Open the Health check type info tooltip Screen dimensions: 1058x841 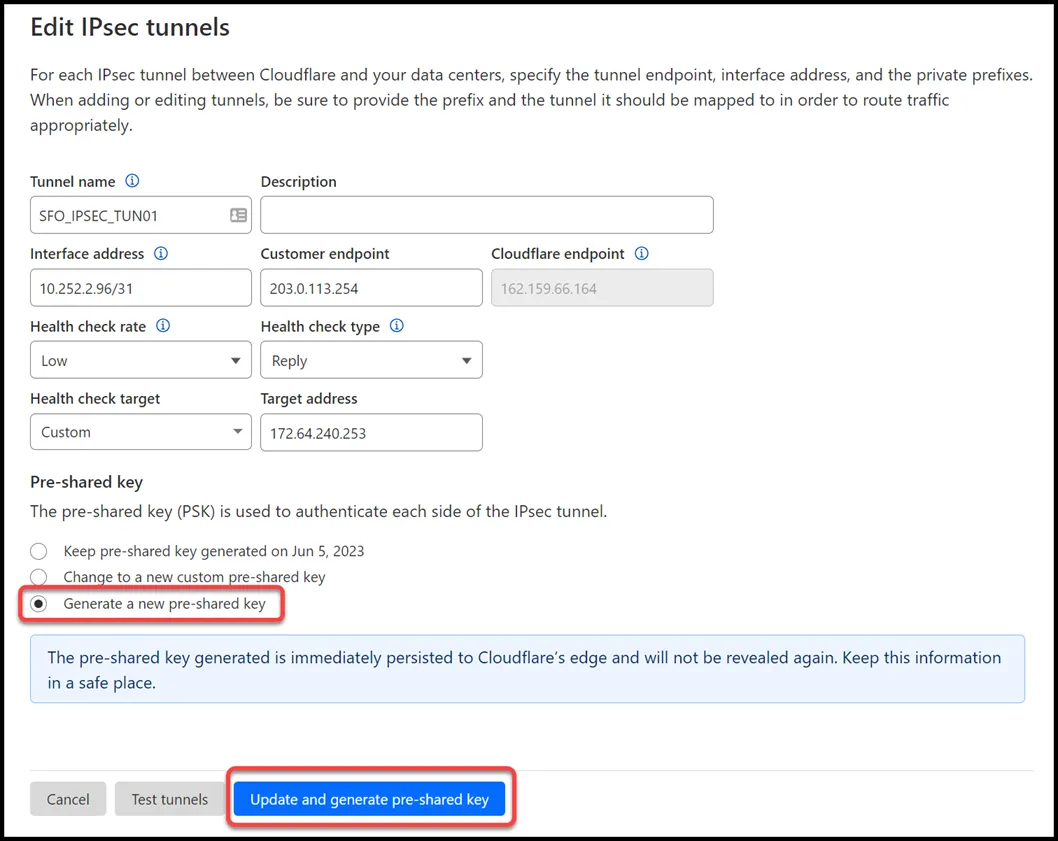click(396, 326)
